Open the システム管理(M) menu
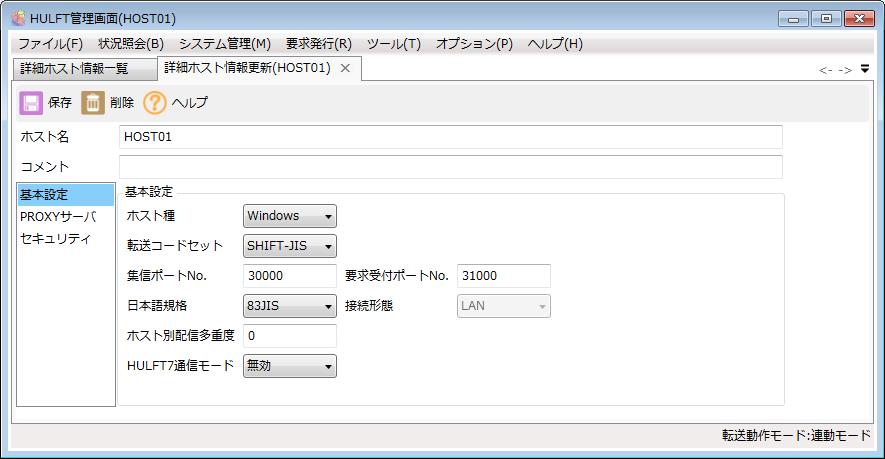Image resolution: width=885 pixels, height=459 pixels. tap(225, 44)
